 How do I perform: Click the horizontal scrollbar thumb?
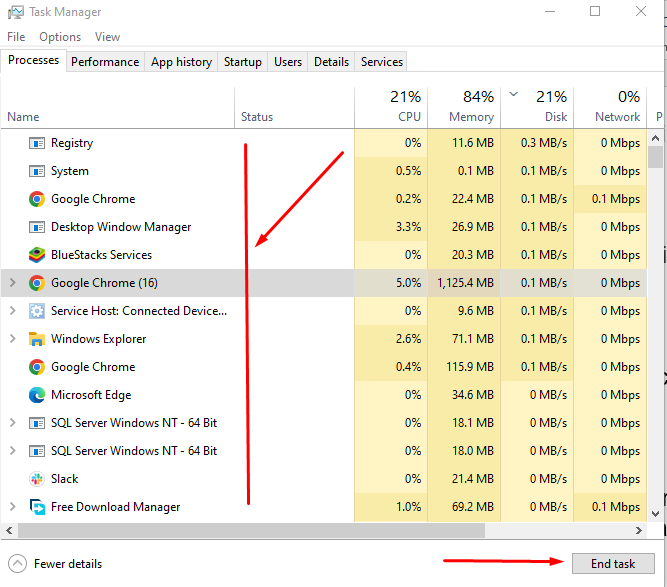(251, 530)
